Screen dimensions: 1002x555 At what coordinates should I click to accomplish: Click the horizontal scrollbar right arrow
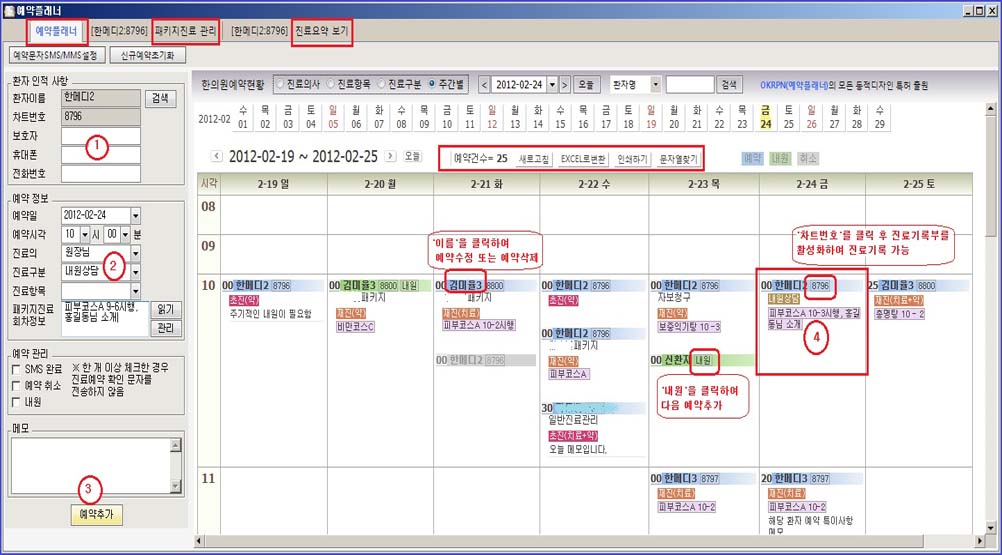point(980,541)
